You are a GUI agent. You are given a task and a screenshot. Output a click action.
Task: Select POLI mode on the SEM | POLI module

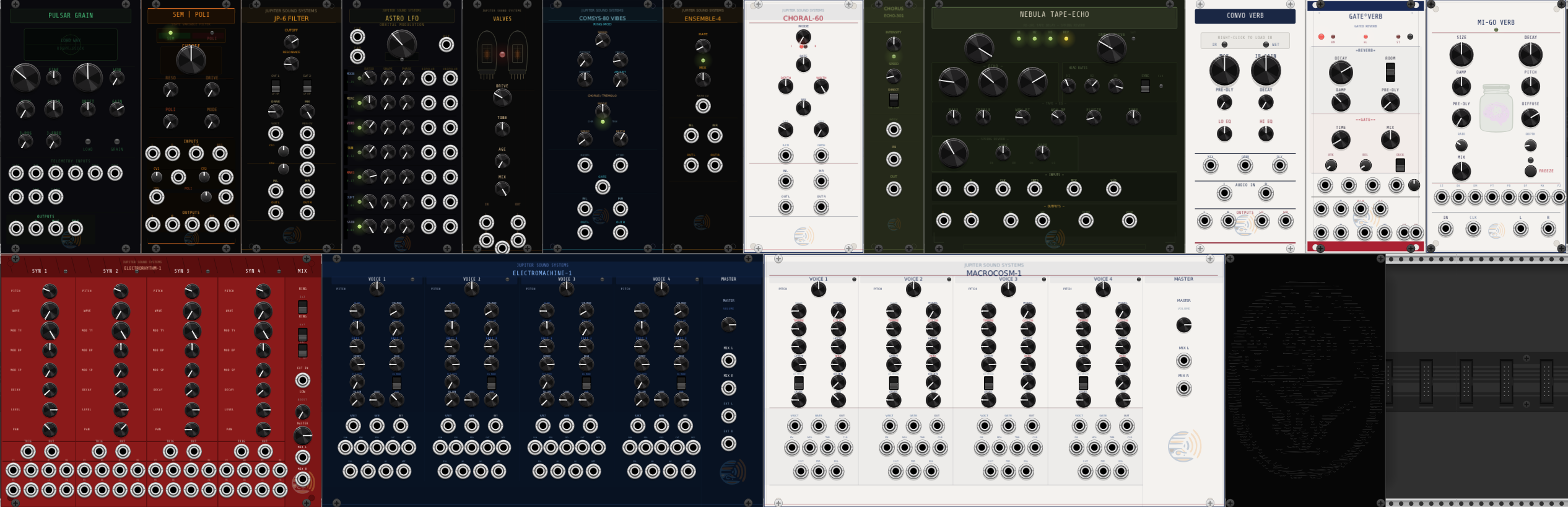pos(212,33)
